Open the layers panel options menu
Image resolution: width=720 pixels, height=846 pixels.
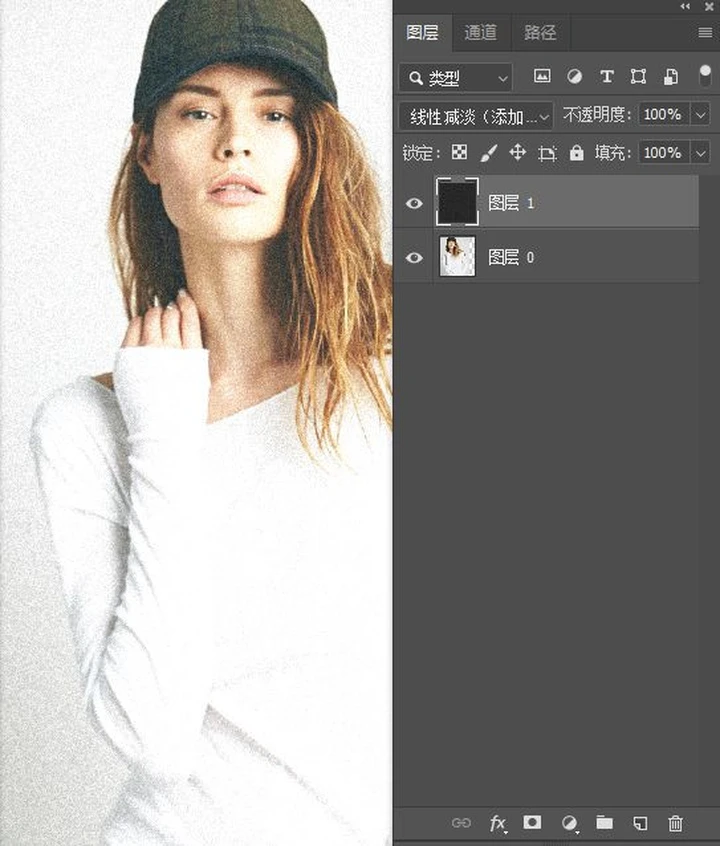(705, 33)
